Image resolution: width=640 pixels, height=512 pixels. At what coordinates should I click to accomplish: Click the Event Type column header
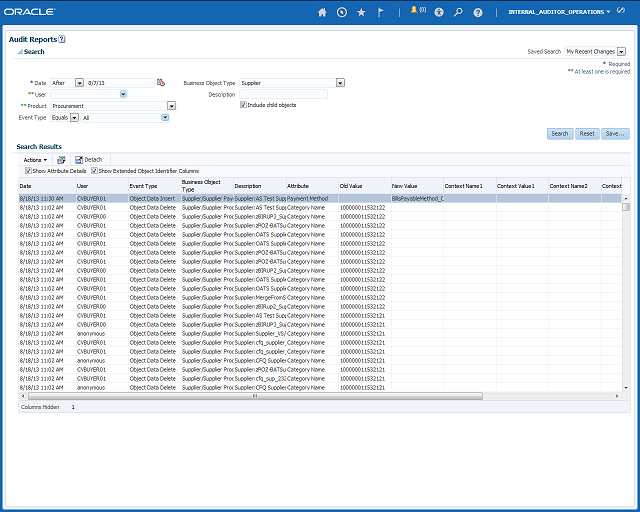coord(155,186)
